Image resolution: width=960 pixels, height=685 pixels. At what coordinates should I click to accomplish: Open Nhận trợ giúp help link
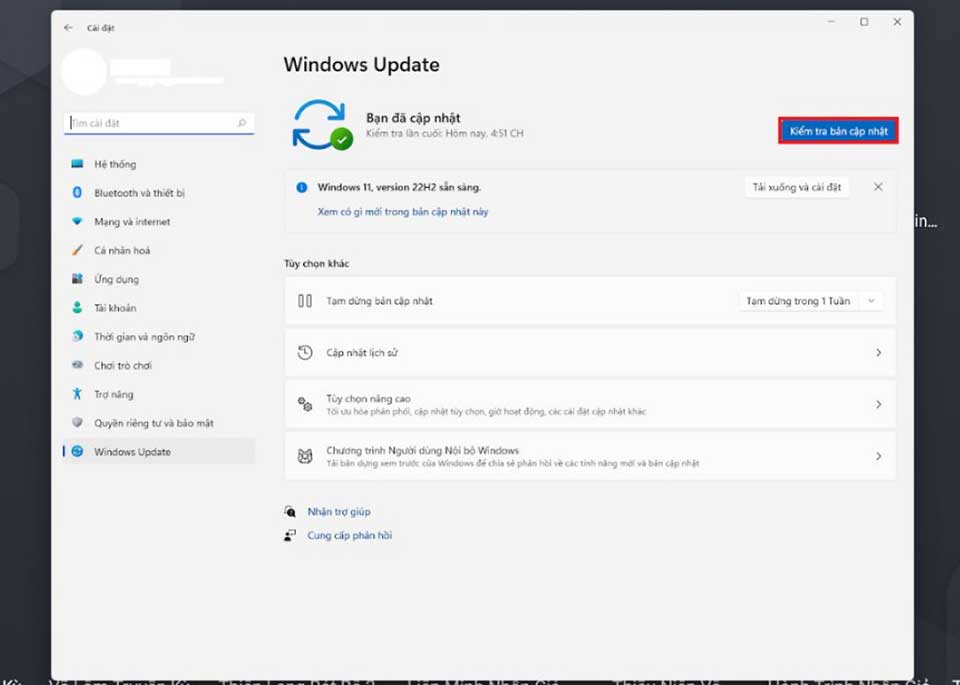click(339, 512)
